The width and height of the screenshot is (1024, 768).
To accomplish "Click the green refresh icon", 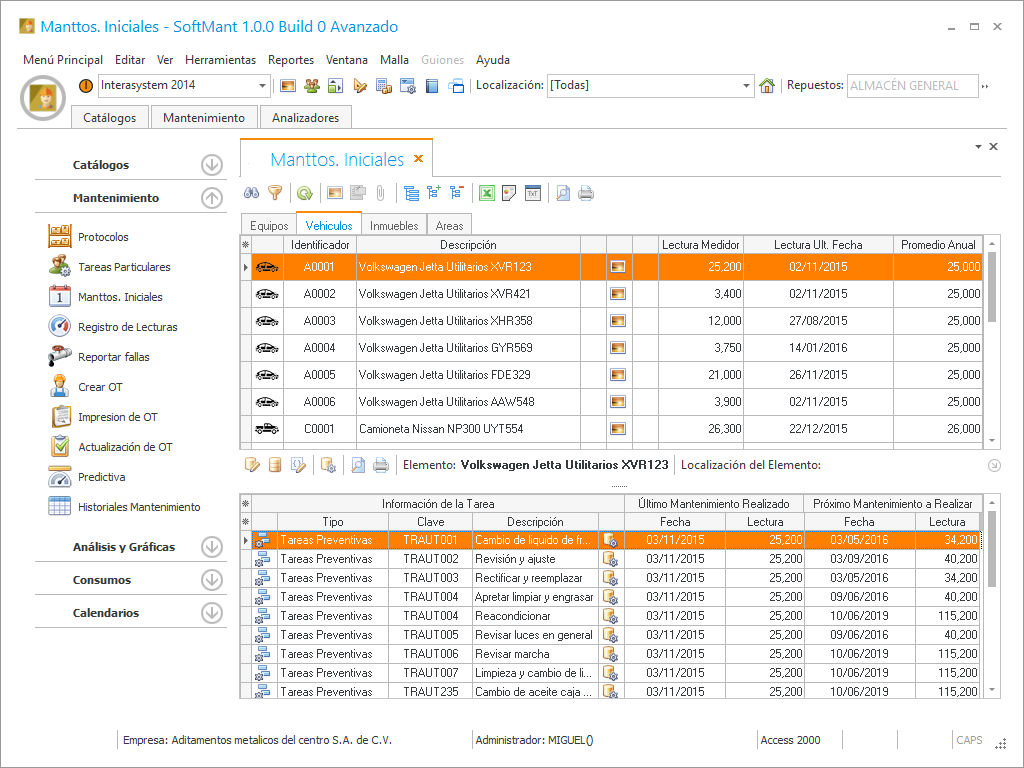I will (304, 194).
